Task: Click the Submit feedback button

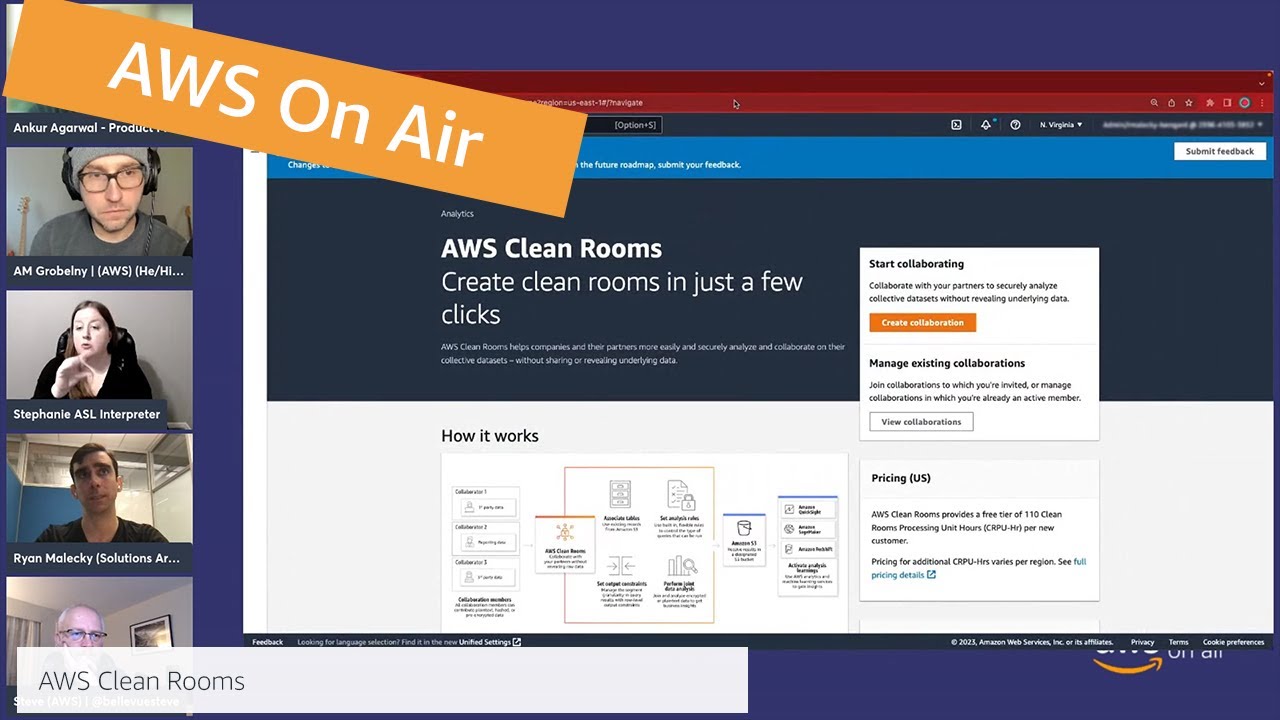Action: tap(1219, 151)
